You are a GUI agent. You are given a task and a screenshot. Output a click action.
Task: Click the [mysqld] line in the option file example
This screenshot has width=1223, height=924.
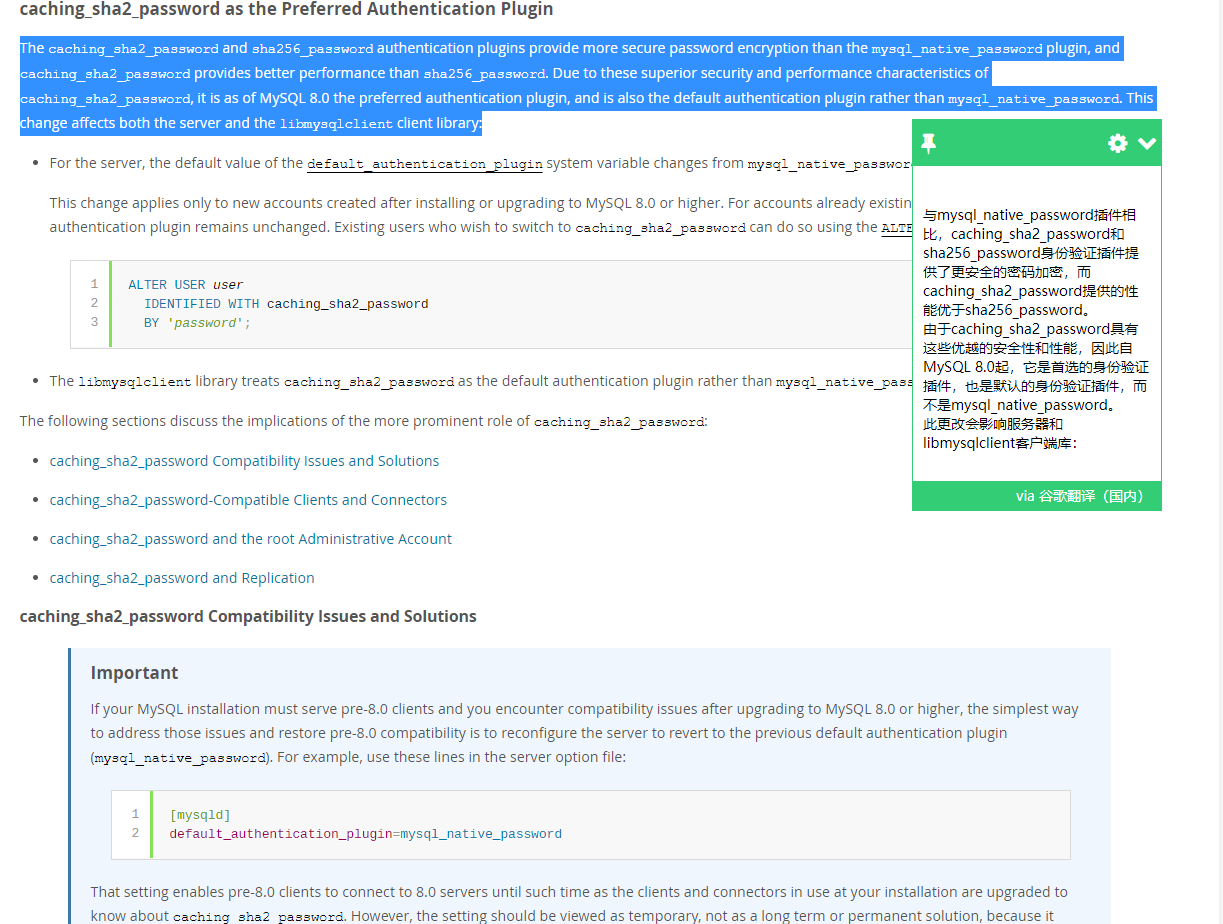(x=200, y=814)
